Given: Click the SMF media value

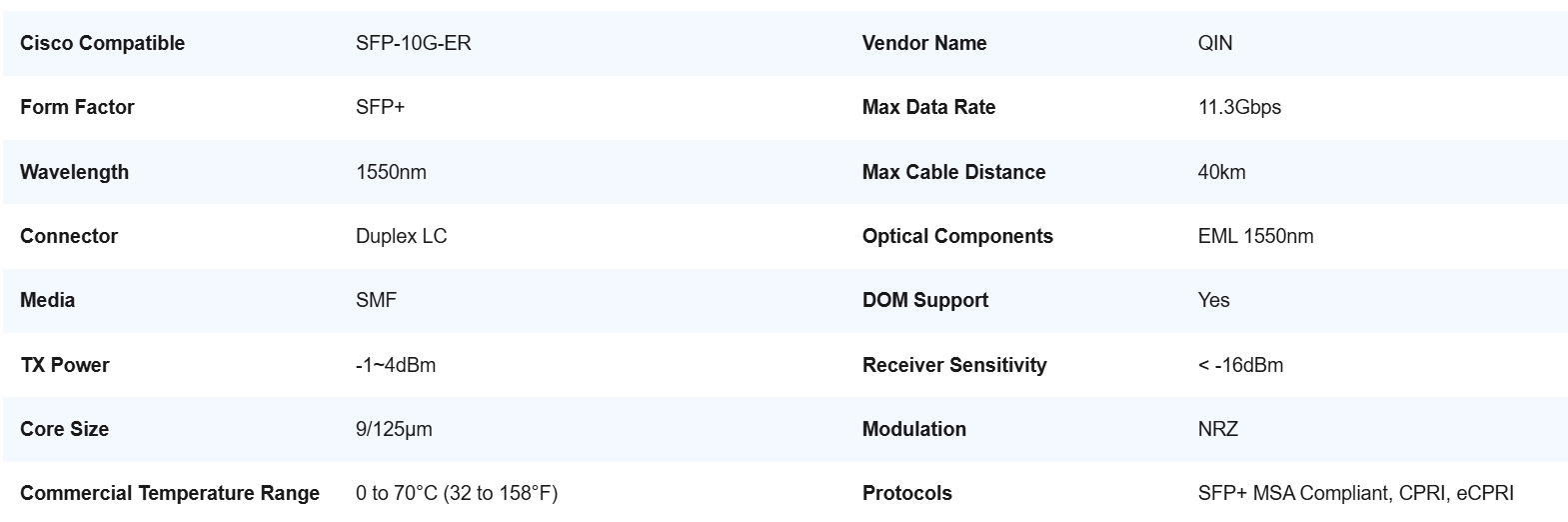Looking at the screenshot, I should (x=376, y=300).
